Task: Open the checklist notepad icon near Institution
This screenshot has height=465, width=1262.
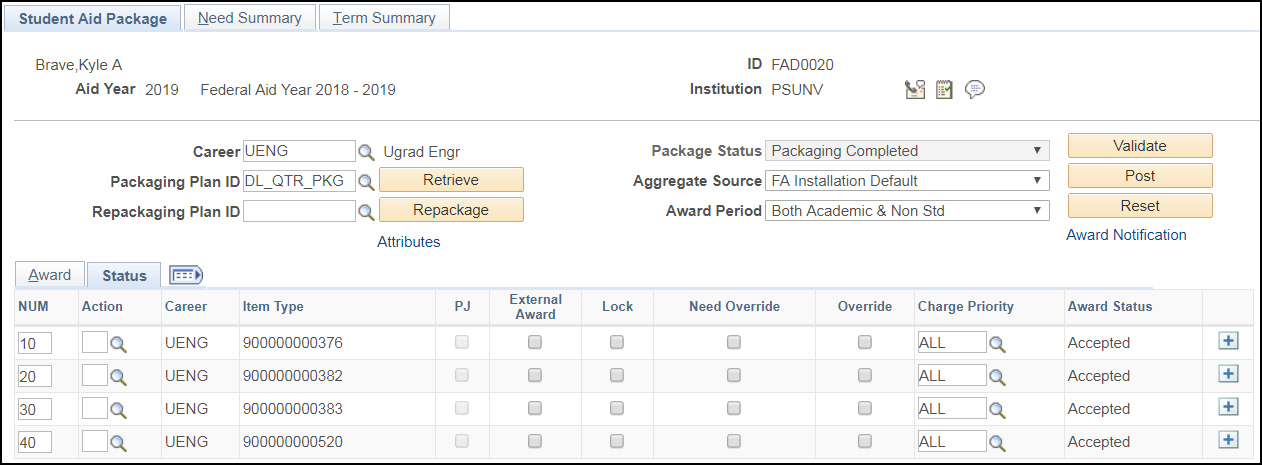Action: 944,90
